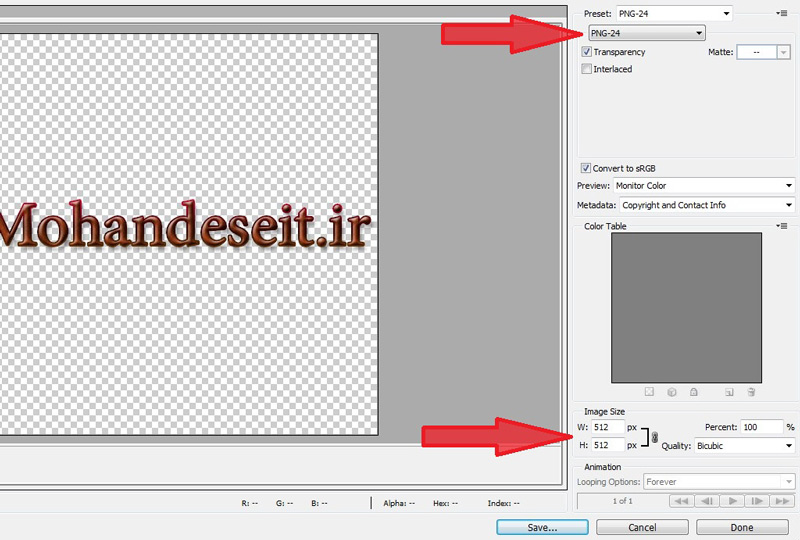Viewport: 800px width, 540px height.
Task: Click the 'Hex: --' readout in status bar
Action: pyautogui.click(x=445, y=503)
